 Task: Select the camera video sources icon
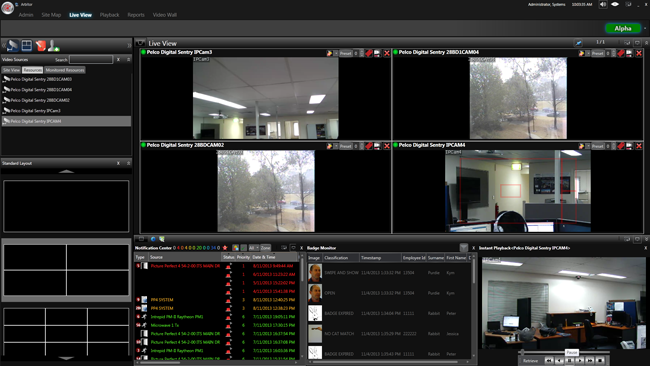click(12, 45)
